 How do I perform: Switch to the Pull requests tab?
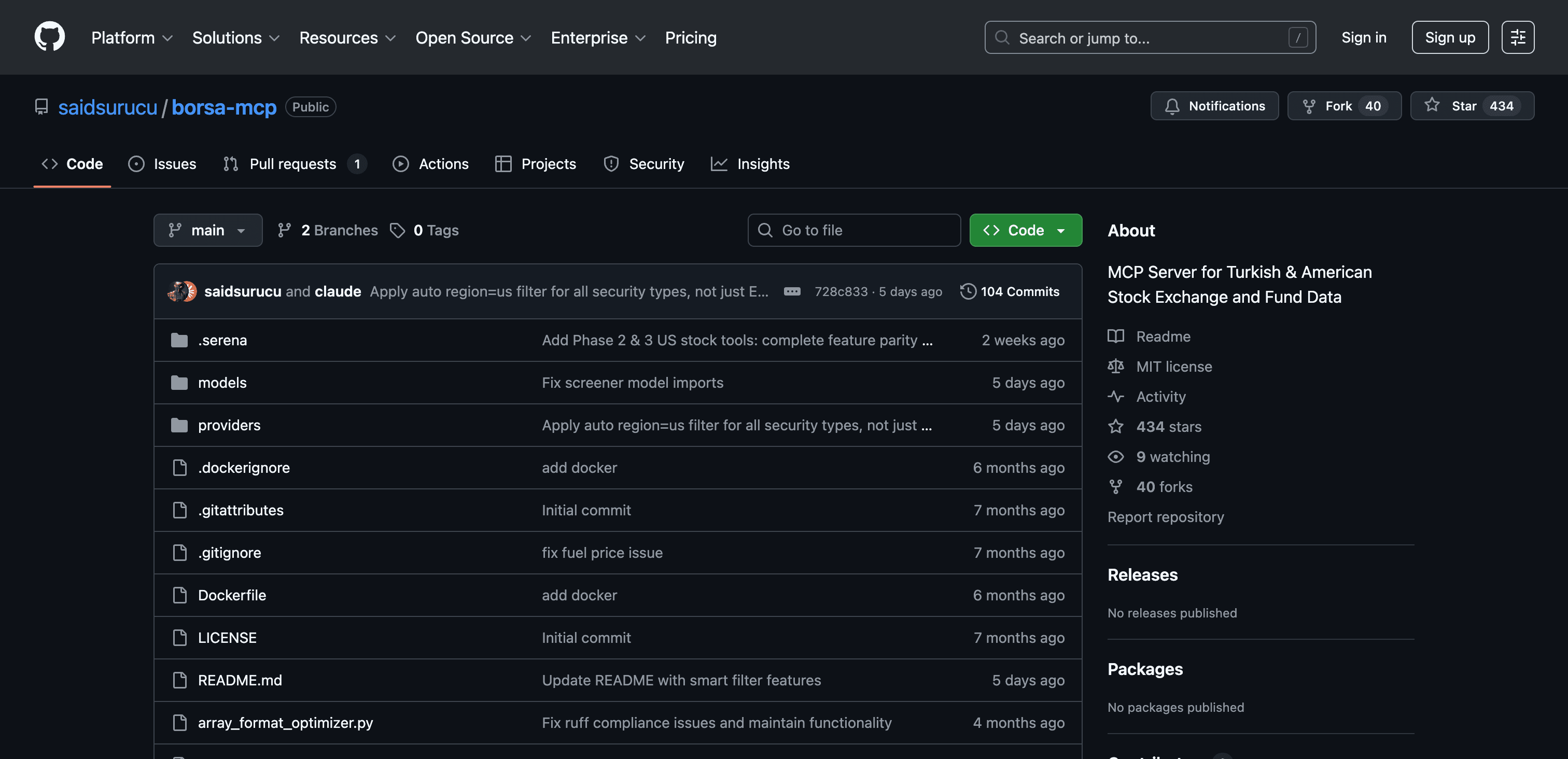click(293, 164)
